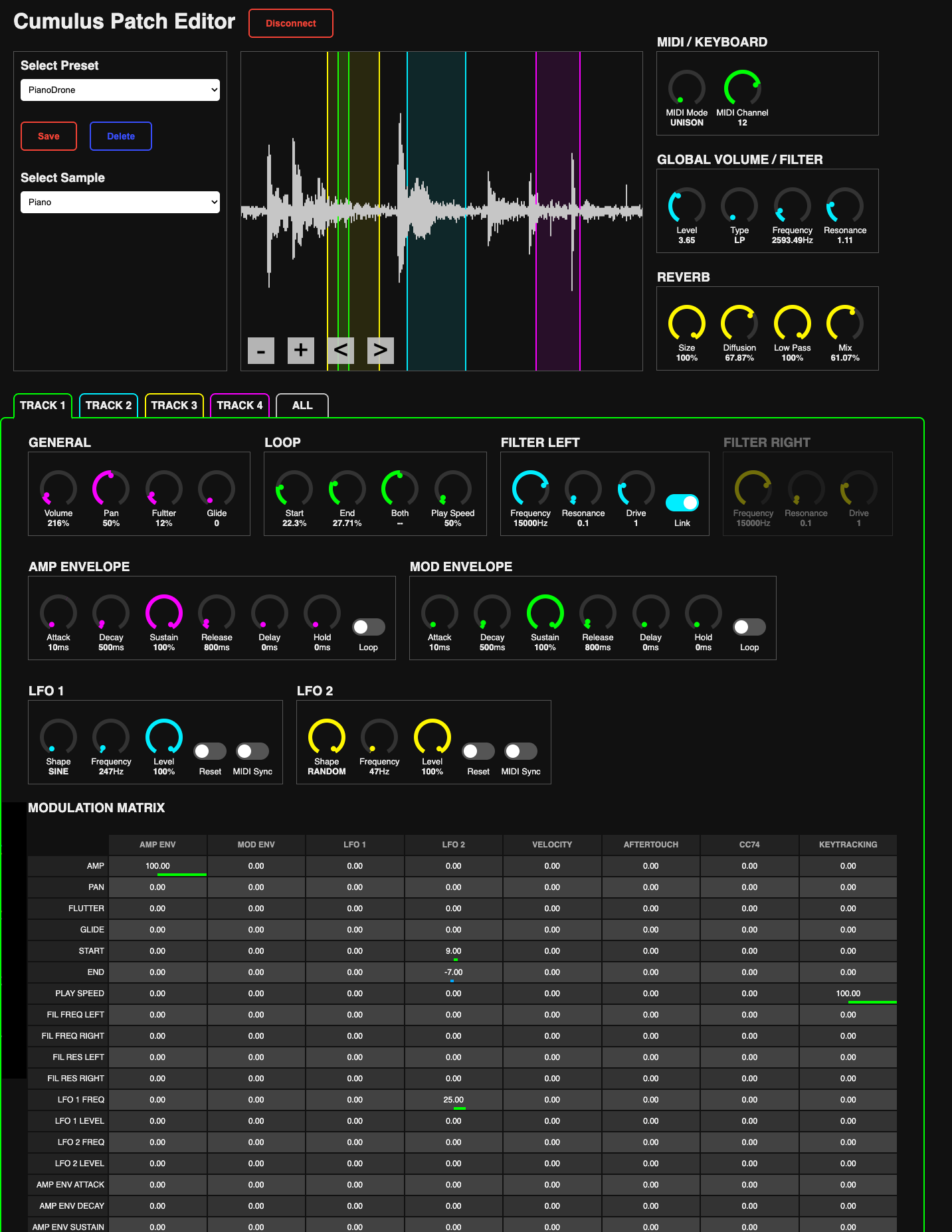Click the Filter Left Frequency knob
Viewport: 952px width, 1232px height.
(x=530, y=488)
